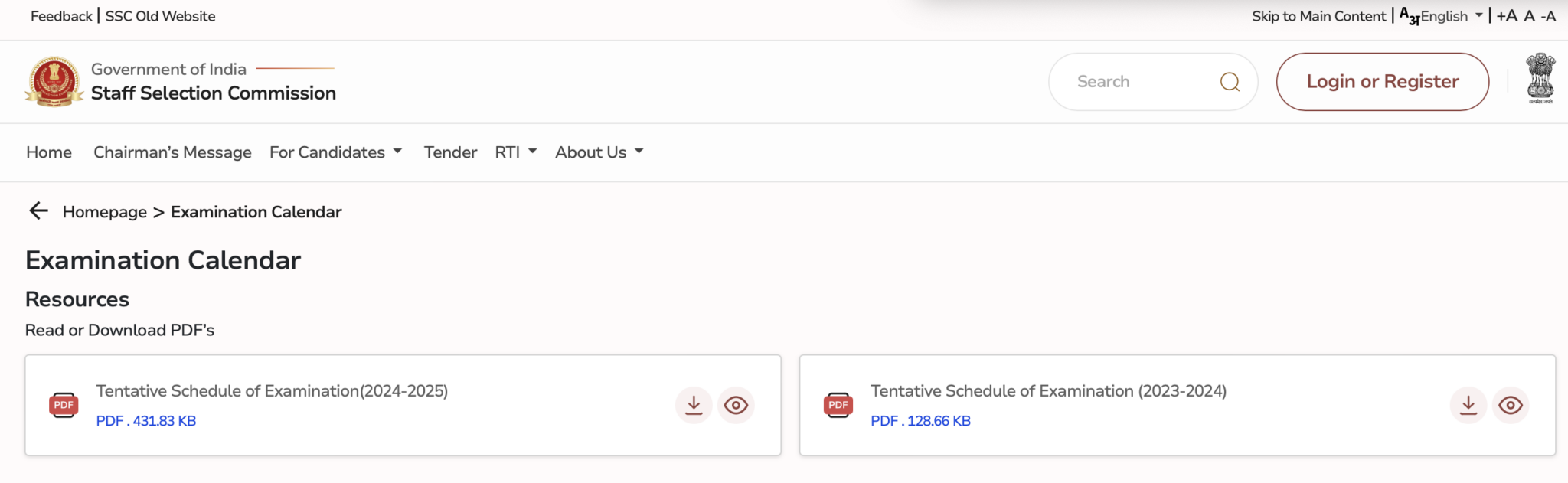The image size is (1568, 483).
Task: Toggle the language switcher icon
Action: point(1407,15)
